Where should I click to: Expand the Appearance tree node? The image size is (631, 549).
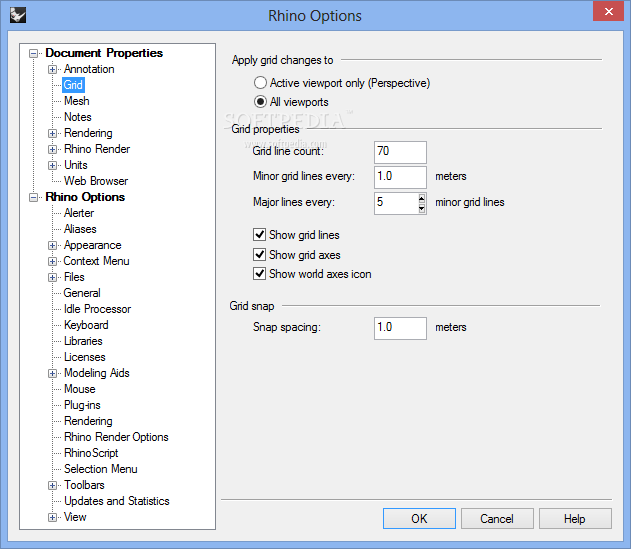pyautogui.click(x=53, y=245)
